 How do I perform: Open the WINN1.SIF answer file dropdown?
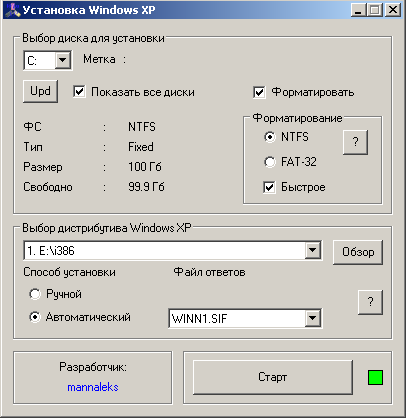[313, 318]
